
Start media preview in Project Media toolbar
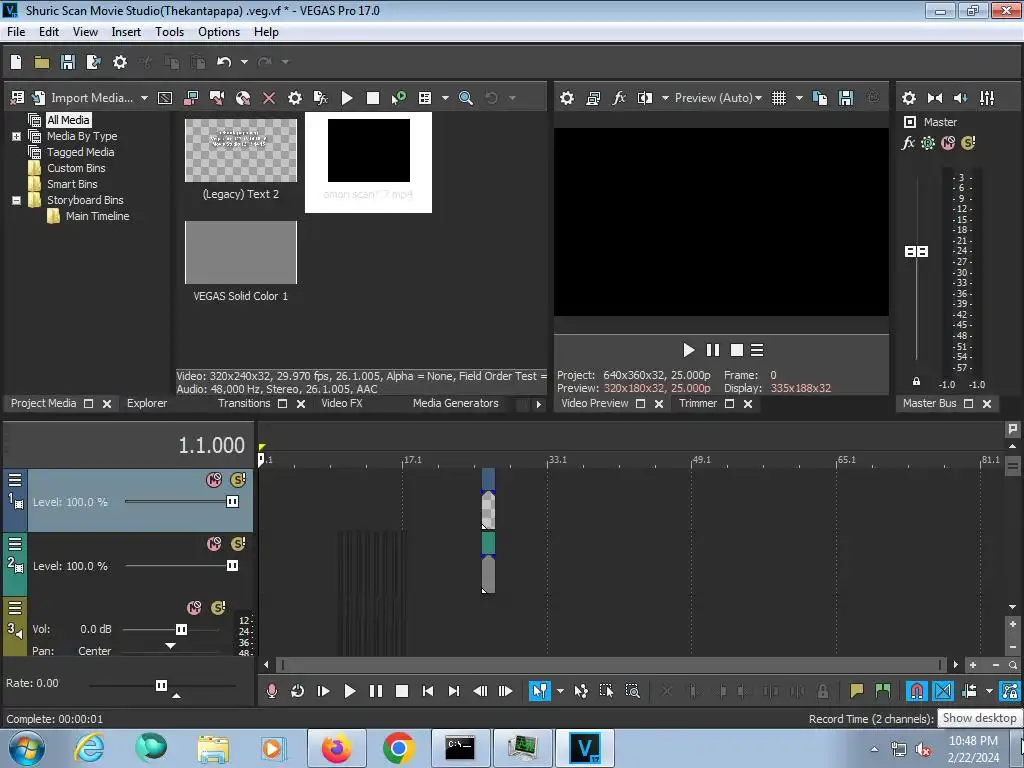click(x=347, y=98)
